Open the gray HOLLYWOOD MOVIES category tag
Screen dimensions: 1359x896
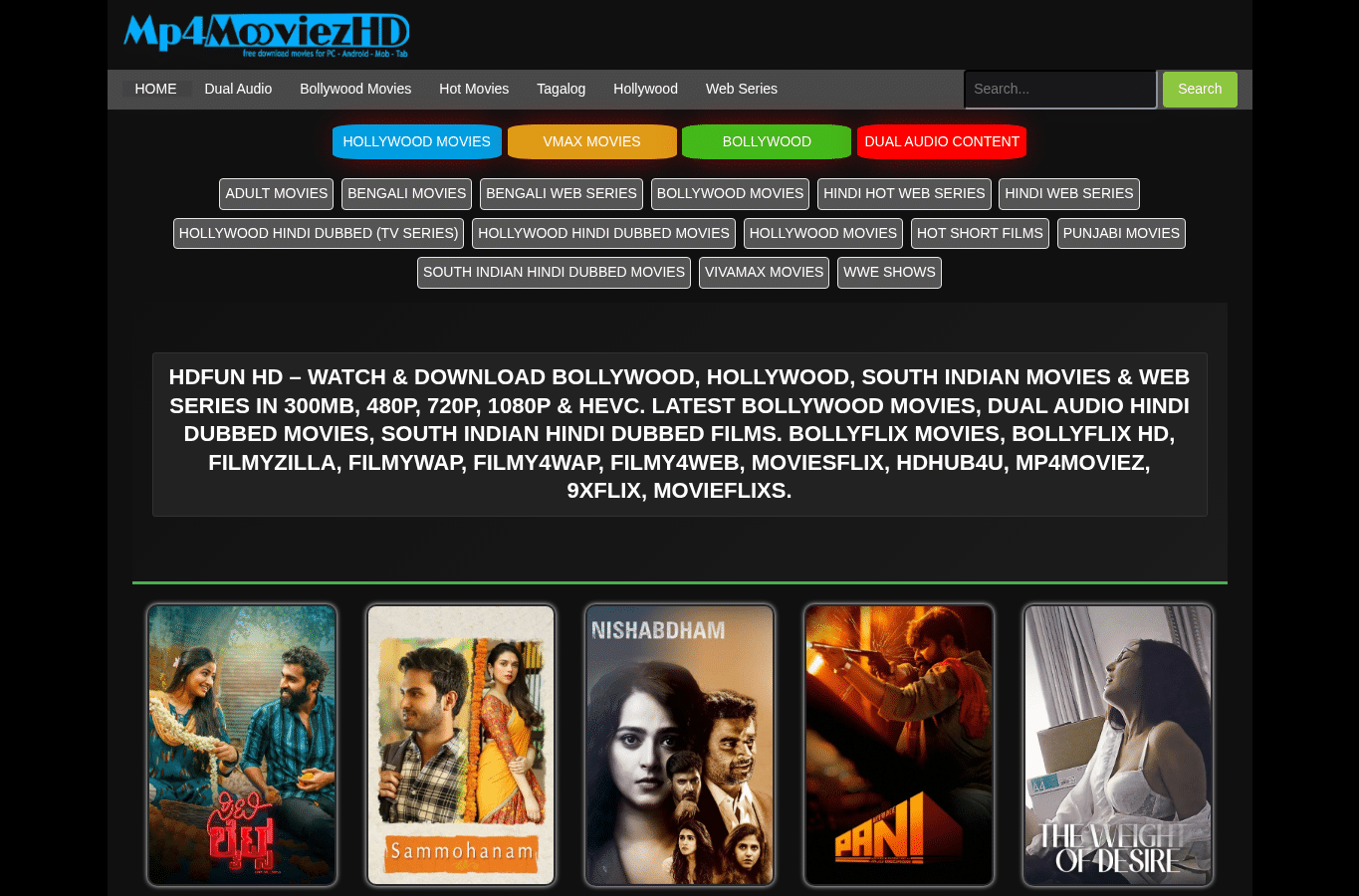(x=823, y=233)
